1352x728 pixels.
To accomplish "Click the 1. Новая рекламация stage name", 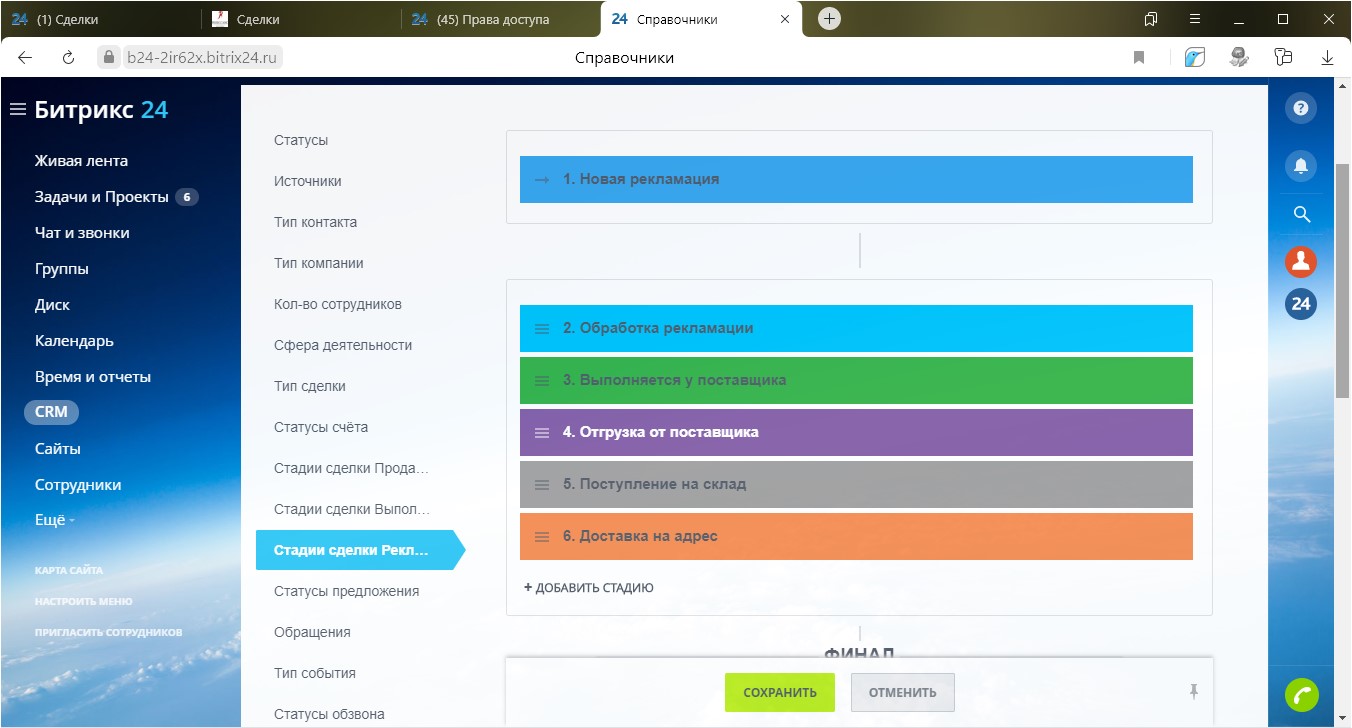I will pos(641,179).
